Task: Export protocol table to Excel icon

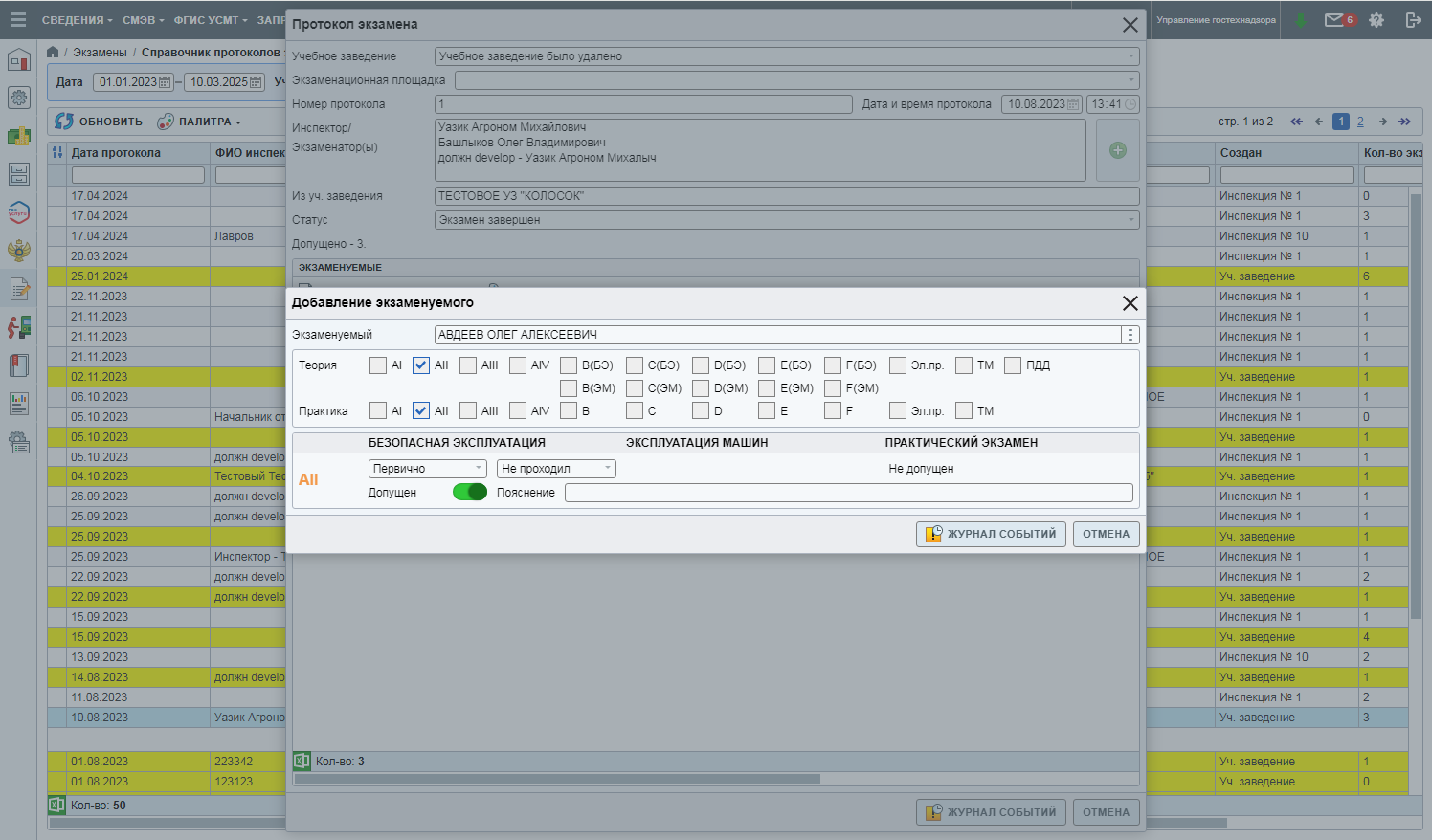Action: [x=56, y=805]
